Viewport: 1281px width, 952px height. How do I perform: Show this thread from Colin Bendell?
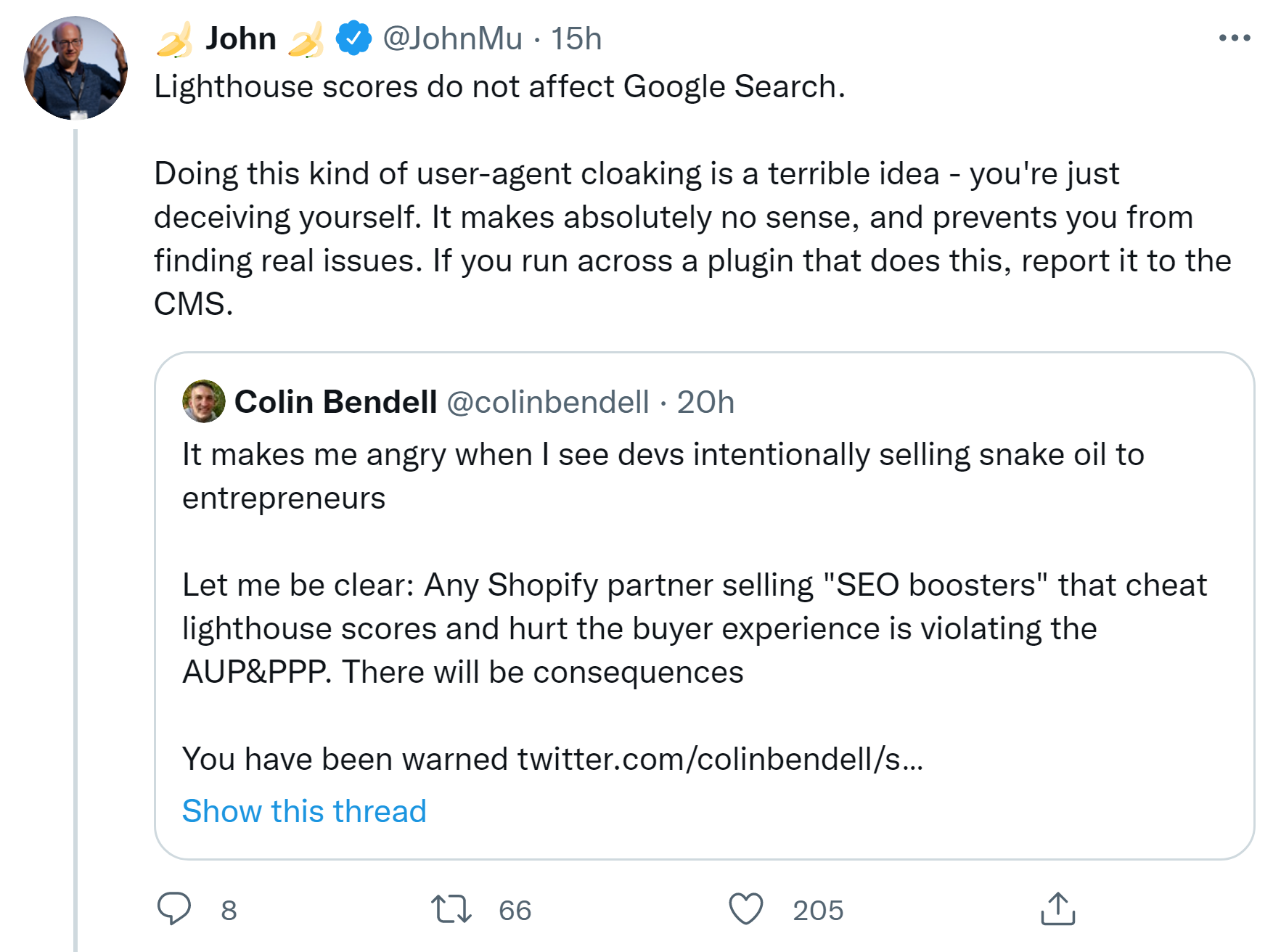(x=303, y=811)
